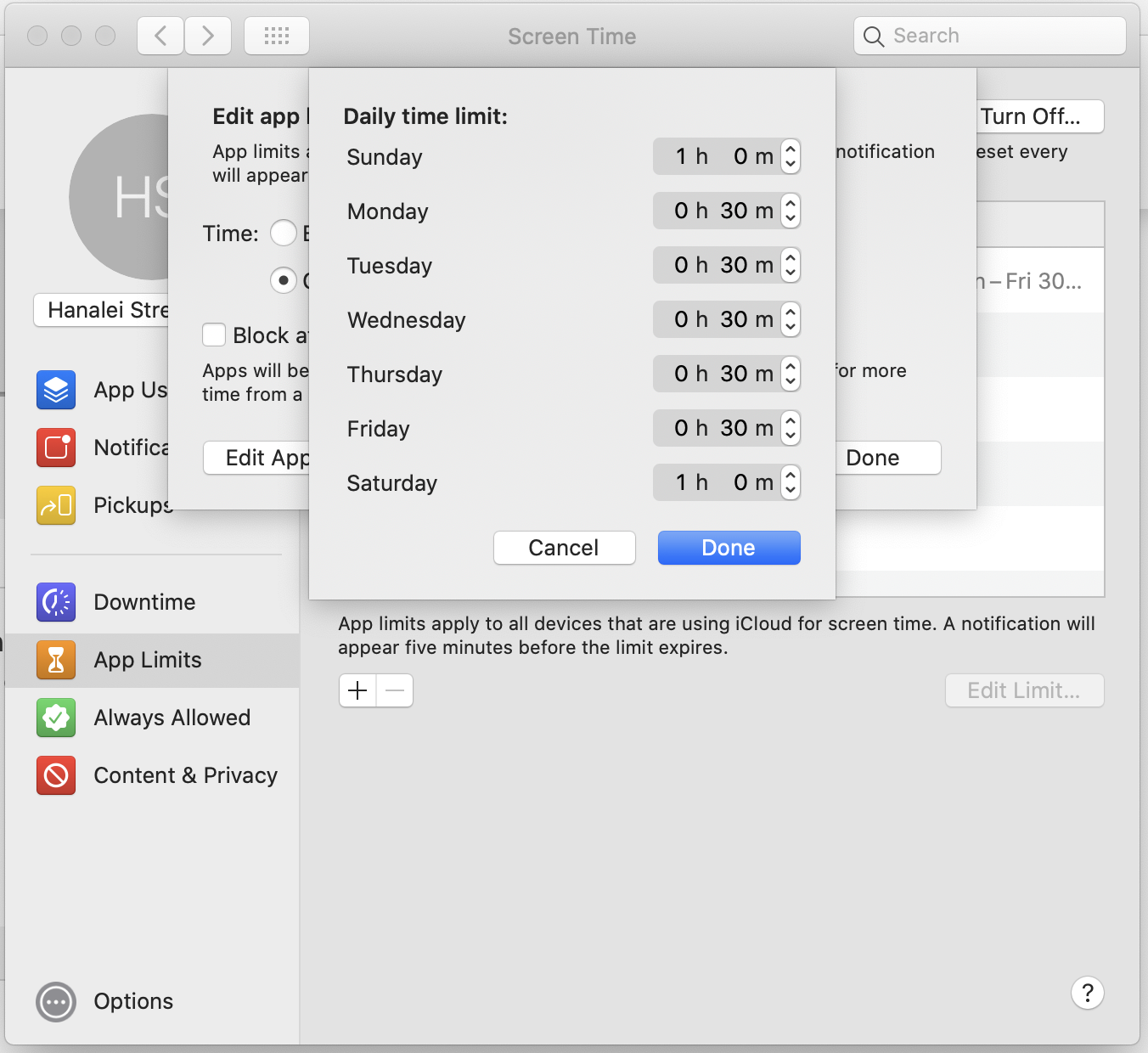Click the Thursday time stepper arrows
The width and height of the screenshot is (1148, 1053).
[x=791, y=374]
